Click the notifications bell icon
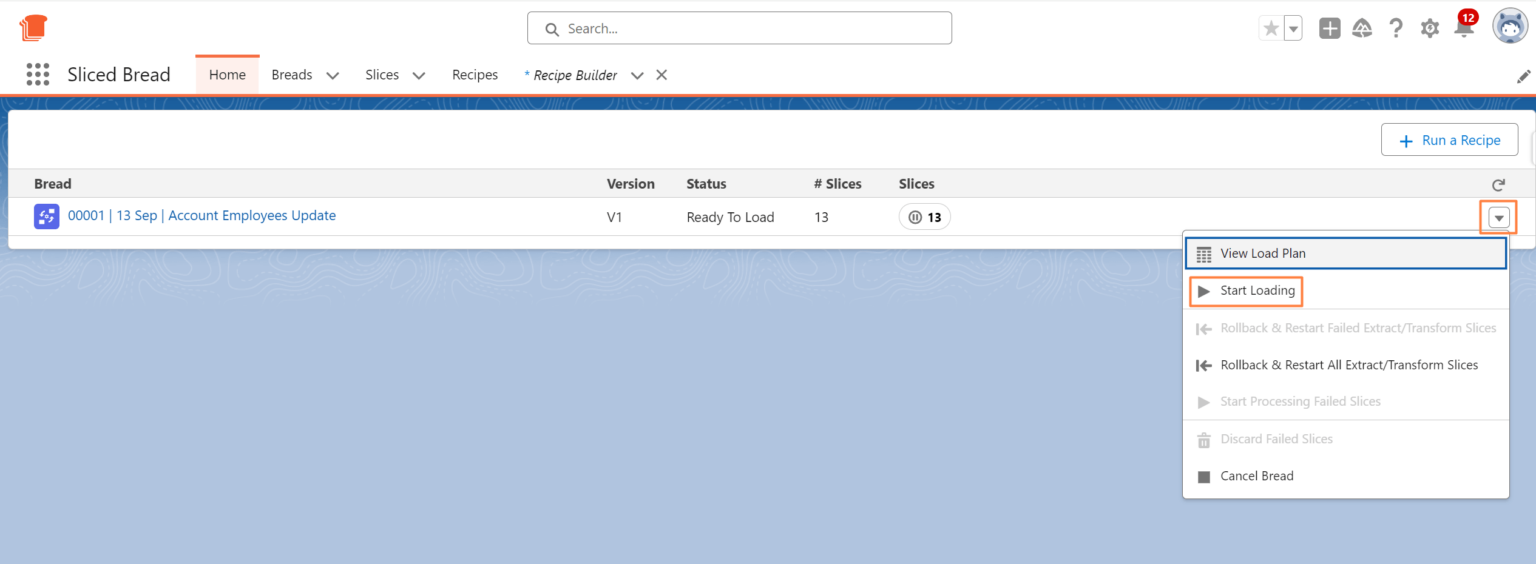Image resolution: width=1536 pixels, height=564 pixels. click(1463, 29)
